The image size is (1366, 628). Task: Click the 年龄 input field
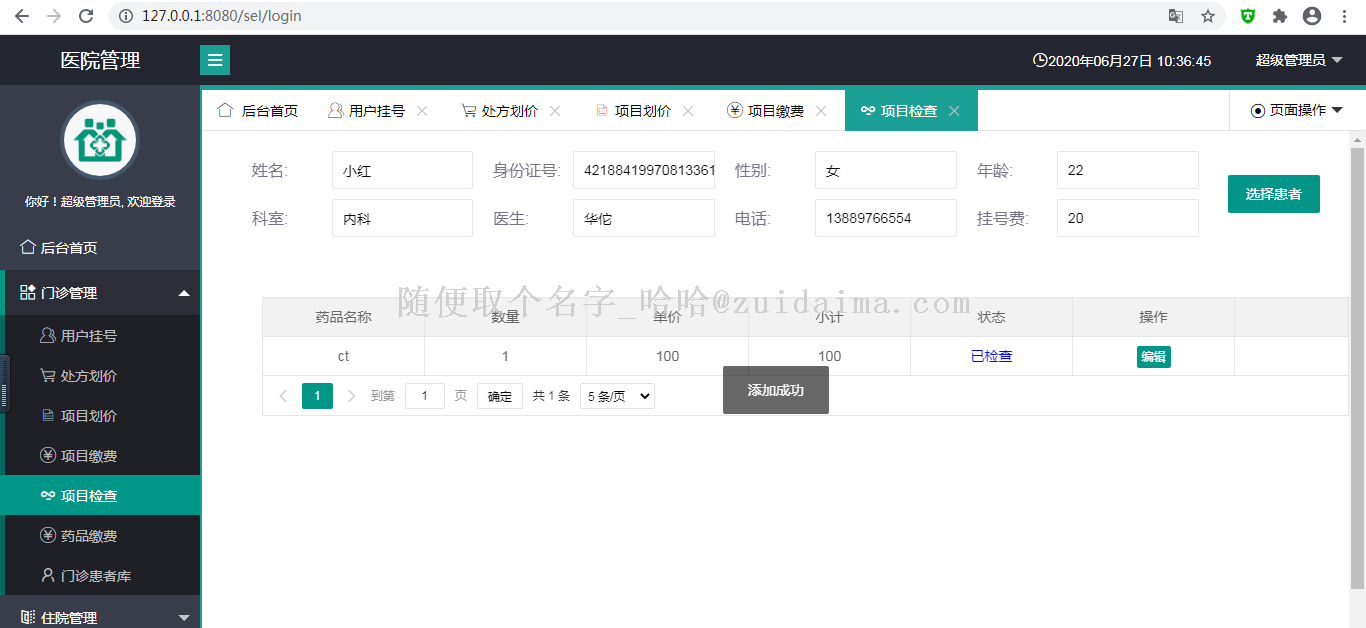coord(1128,170)
